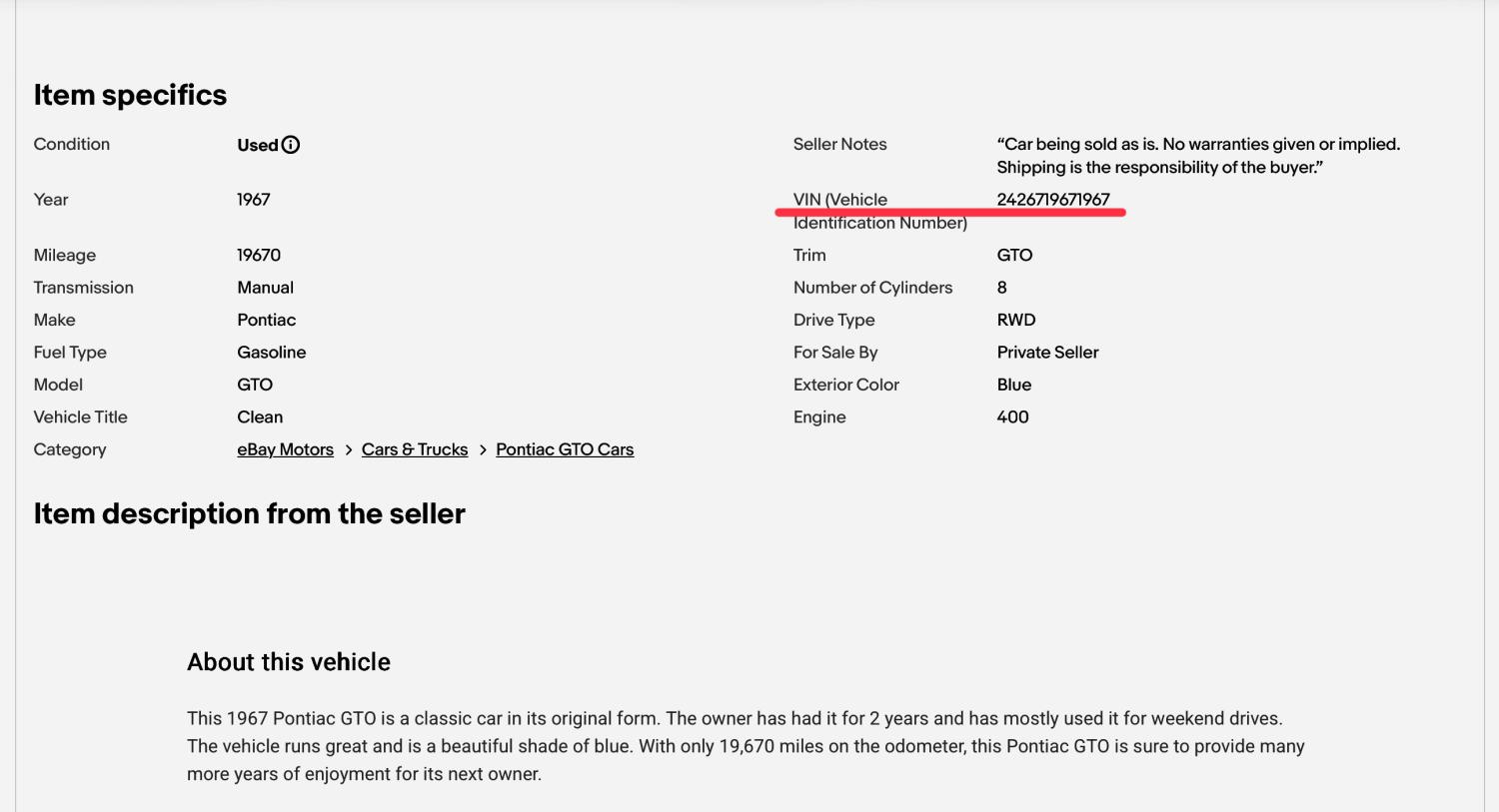Click the chevron right after eBay Motors
Viewport: 1499px width, 812px height.
[349, 450]
